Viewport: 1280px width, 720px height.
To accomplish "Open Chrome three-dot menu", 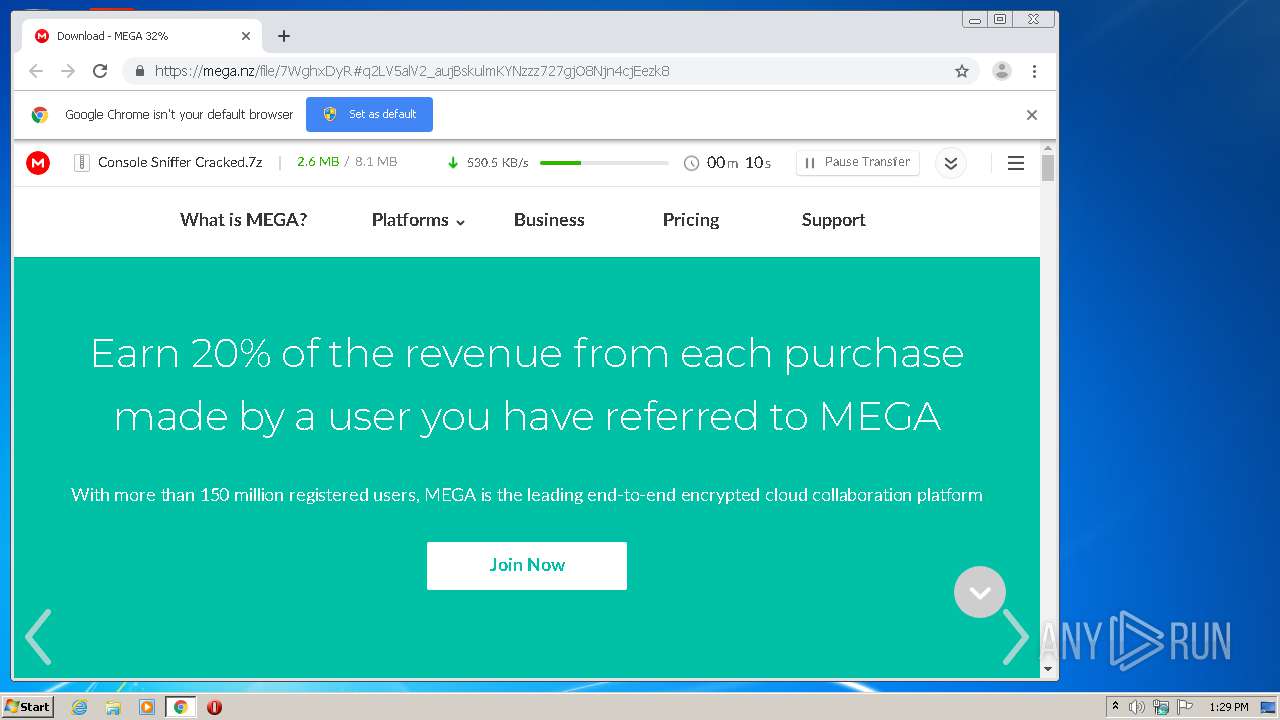I will coord(1034,71).
